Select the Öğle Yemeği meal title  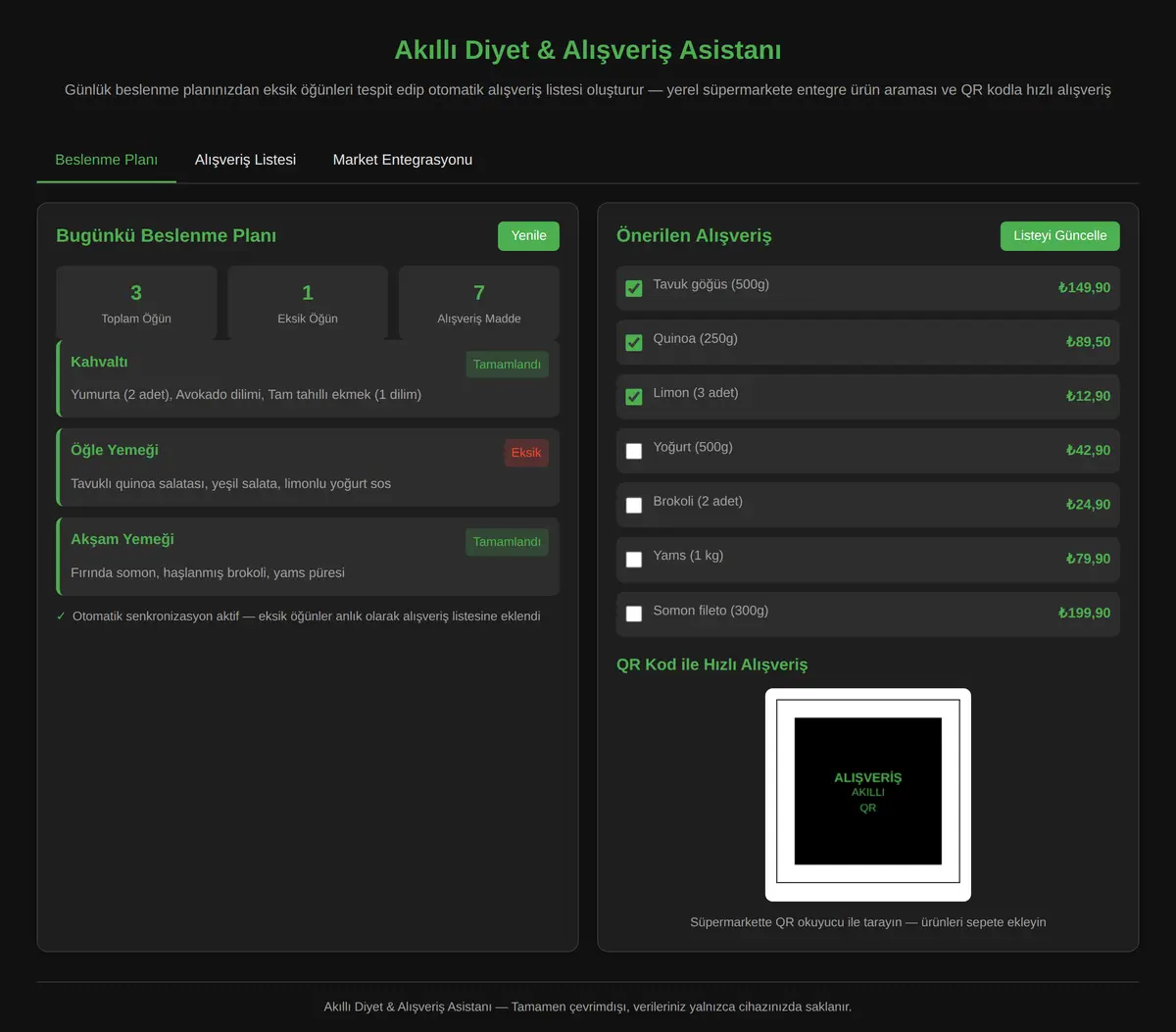click(115, 450)
